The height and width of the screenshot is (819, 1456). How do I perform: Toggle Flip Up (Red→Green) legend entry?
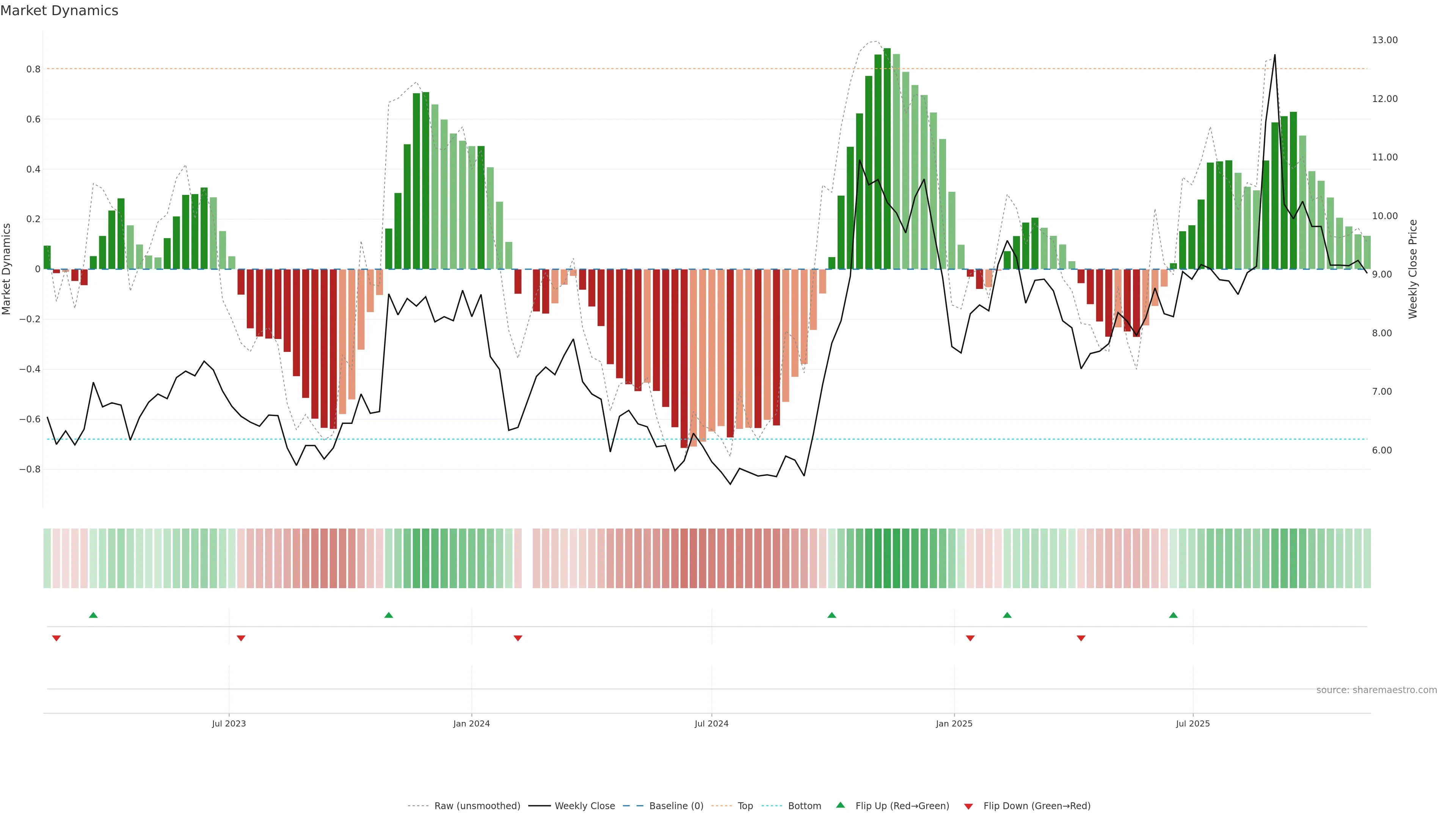tap(902, 806)
